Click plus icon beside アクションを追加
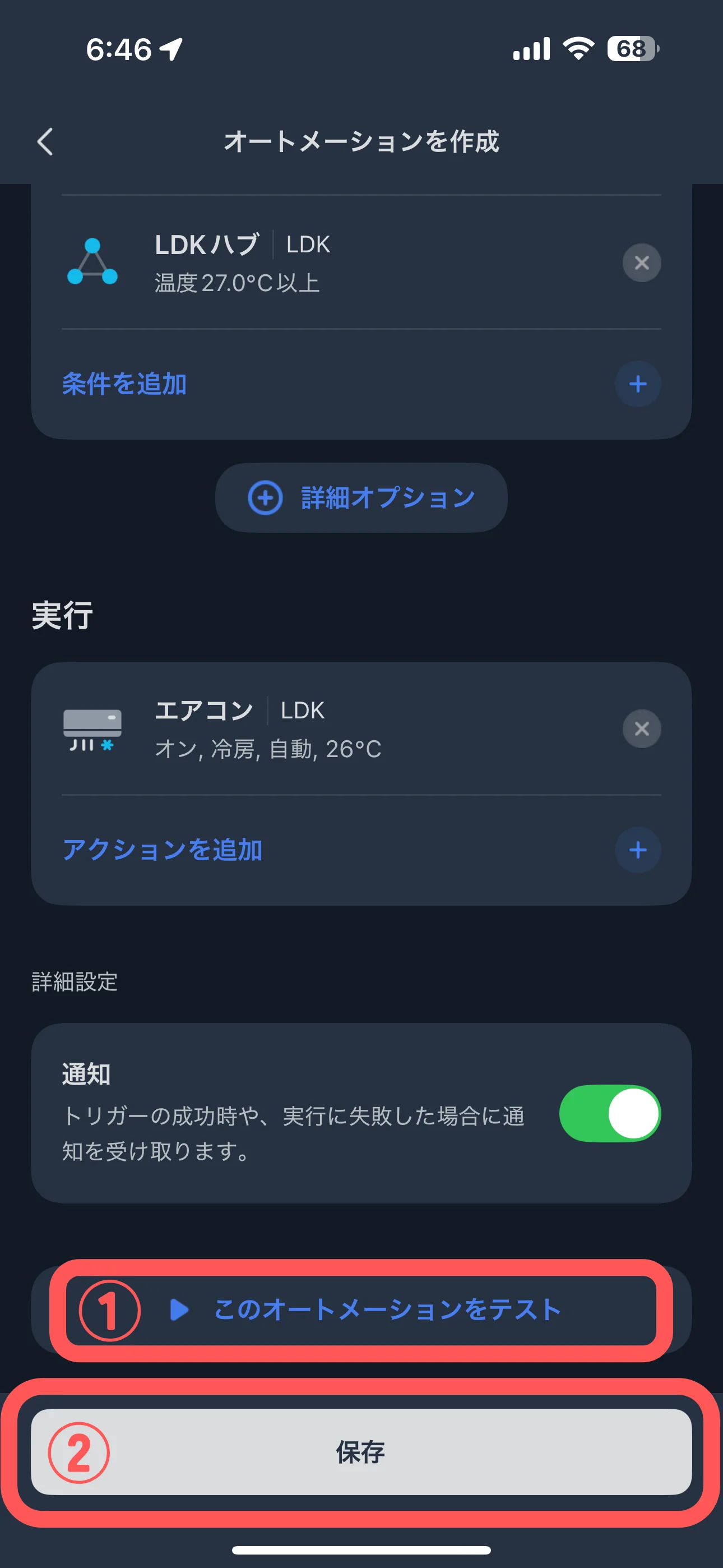Image resolution: width=723 pixels, height=1568 pixels. point(637,850)
